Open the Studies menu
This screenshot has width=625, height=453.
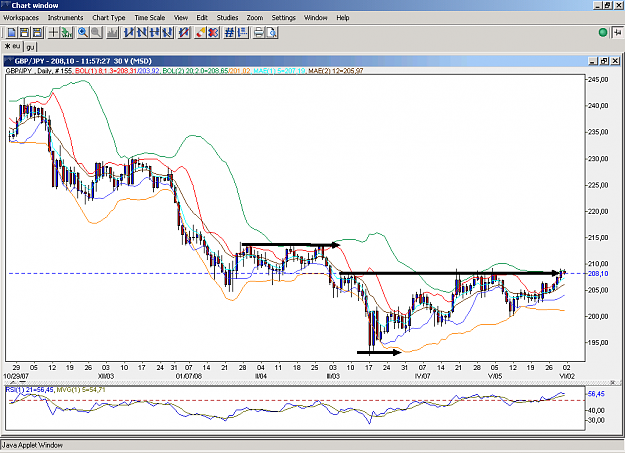tap(227, 18)
